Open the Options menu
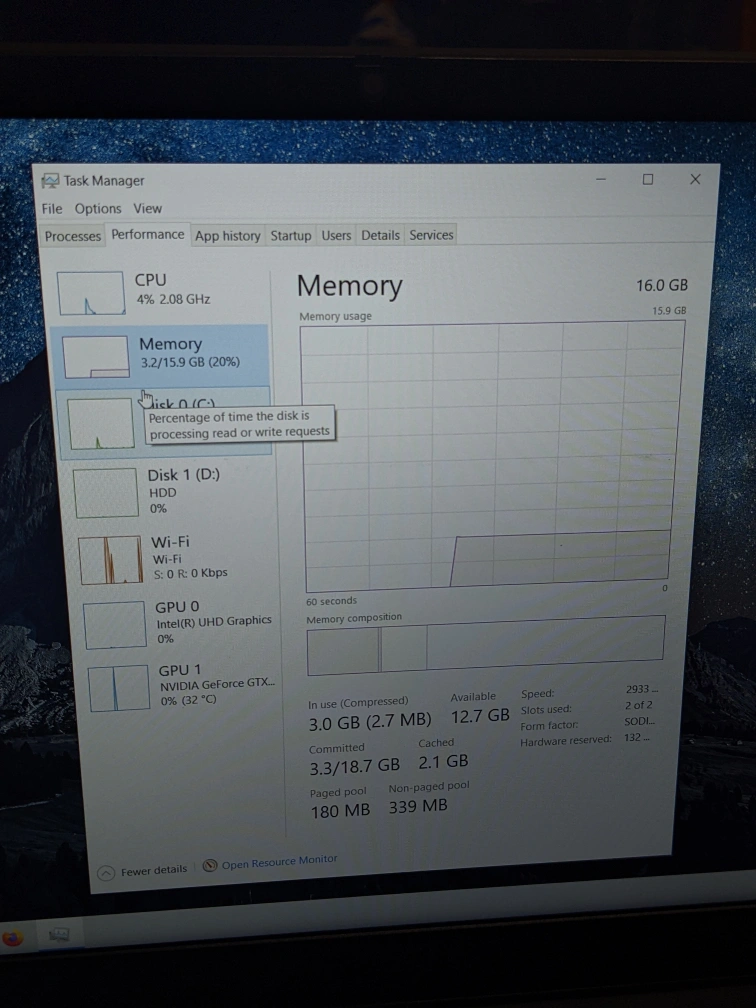Screen dimensions: 756x1008 pyautogui.click(x=98, y=209)
